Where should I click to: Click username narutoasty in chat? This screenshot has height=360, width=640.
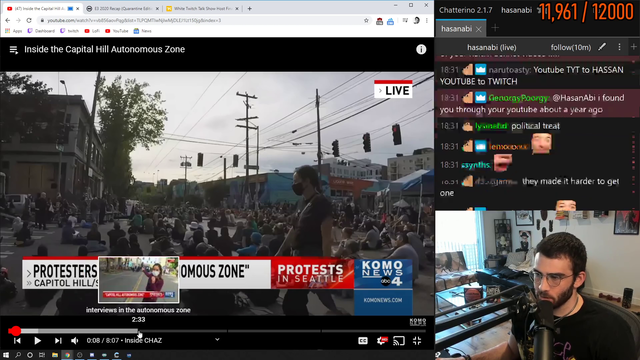(509, 70)
